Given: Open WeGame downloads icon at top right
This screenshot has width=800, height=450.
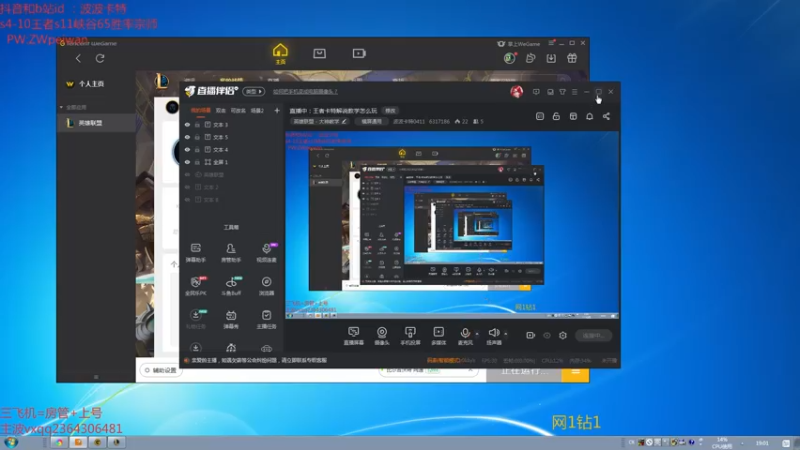Looking at the screenshot, I should pos(551,58).
